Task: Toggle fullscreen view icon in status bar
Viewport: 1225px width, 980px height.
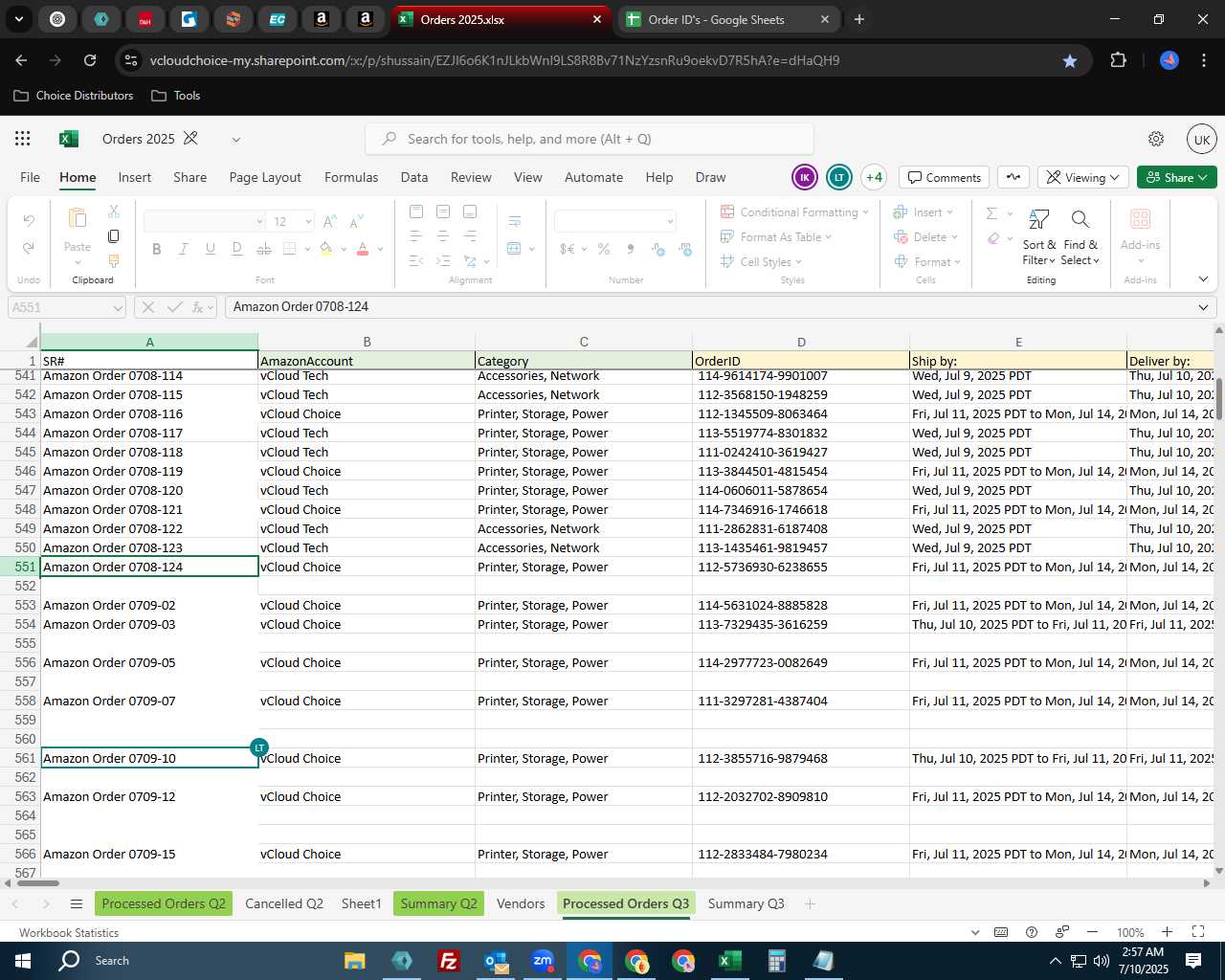Action: pos(1198,932)
